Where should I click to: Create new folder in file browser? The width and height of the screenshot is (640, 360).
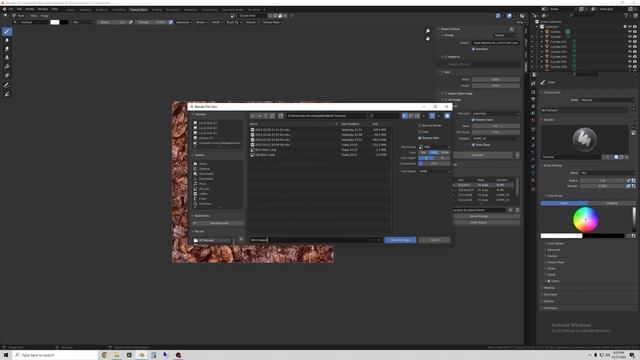pos(281,116)
